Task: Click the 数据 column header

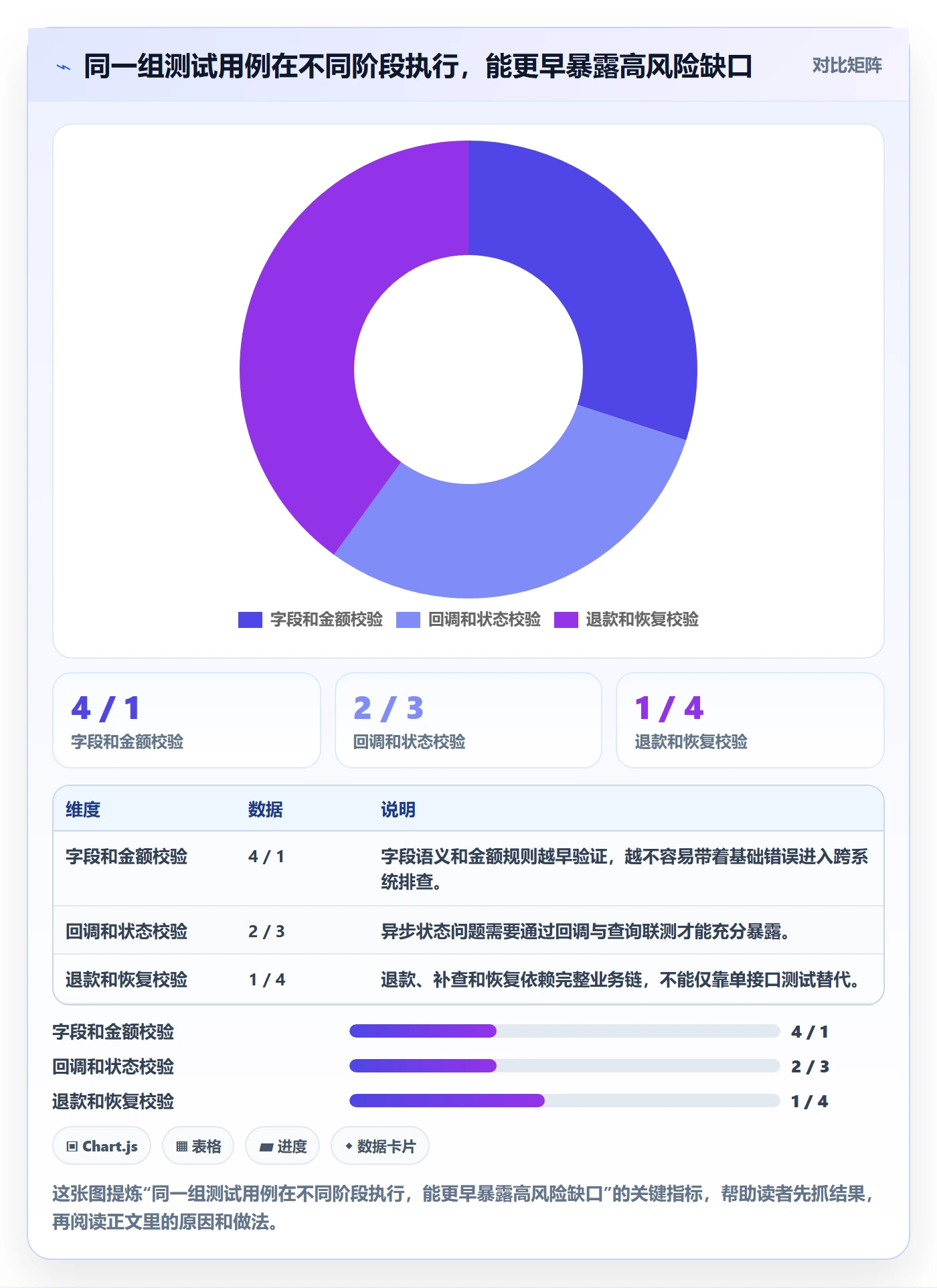Action: [x=266, y=809]
